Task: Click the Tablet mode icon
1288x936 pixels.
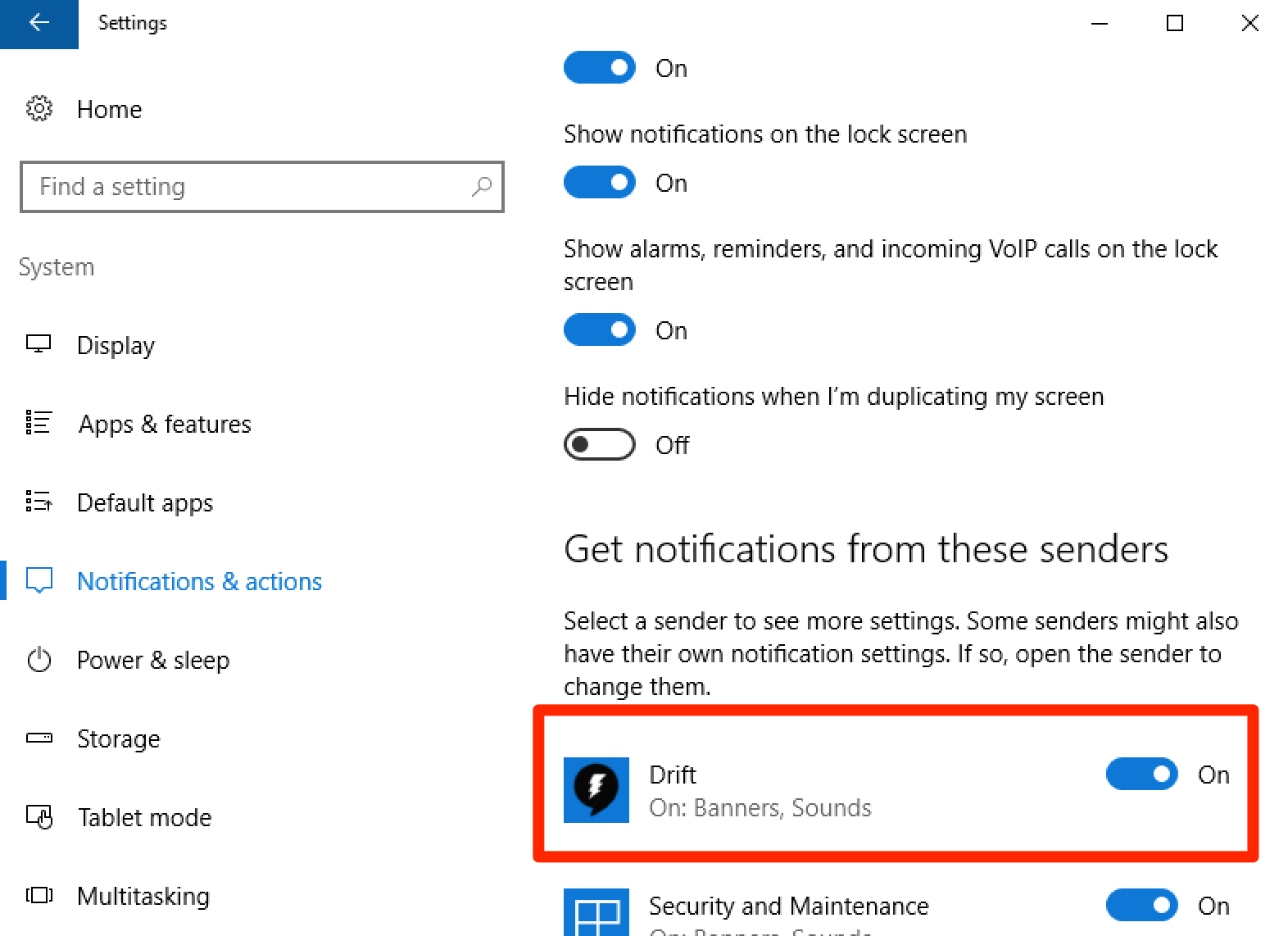Action: [x=39, y=817]
